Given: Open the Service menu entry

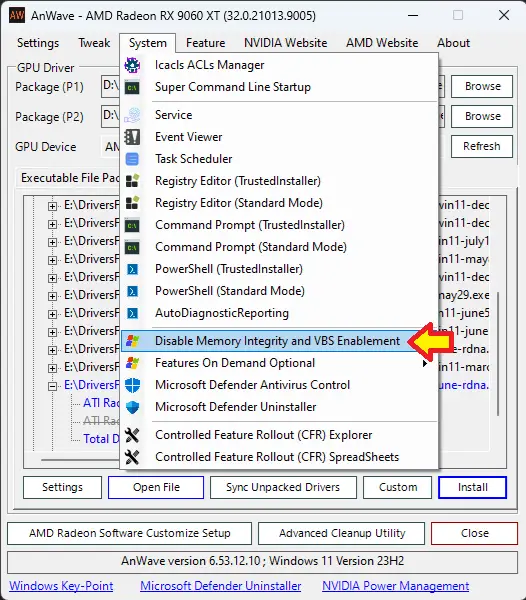Looking at the screenshot, I should click(x=279, y=115).
